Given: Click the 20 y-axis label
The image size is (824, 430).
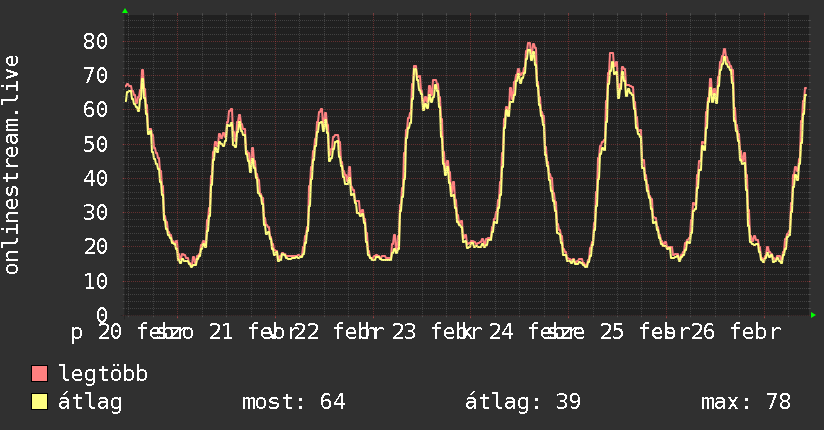Looking at the screenshot, I should pyautogui.click(x=96, y=247).
